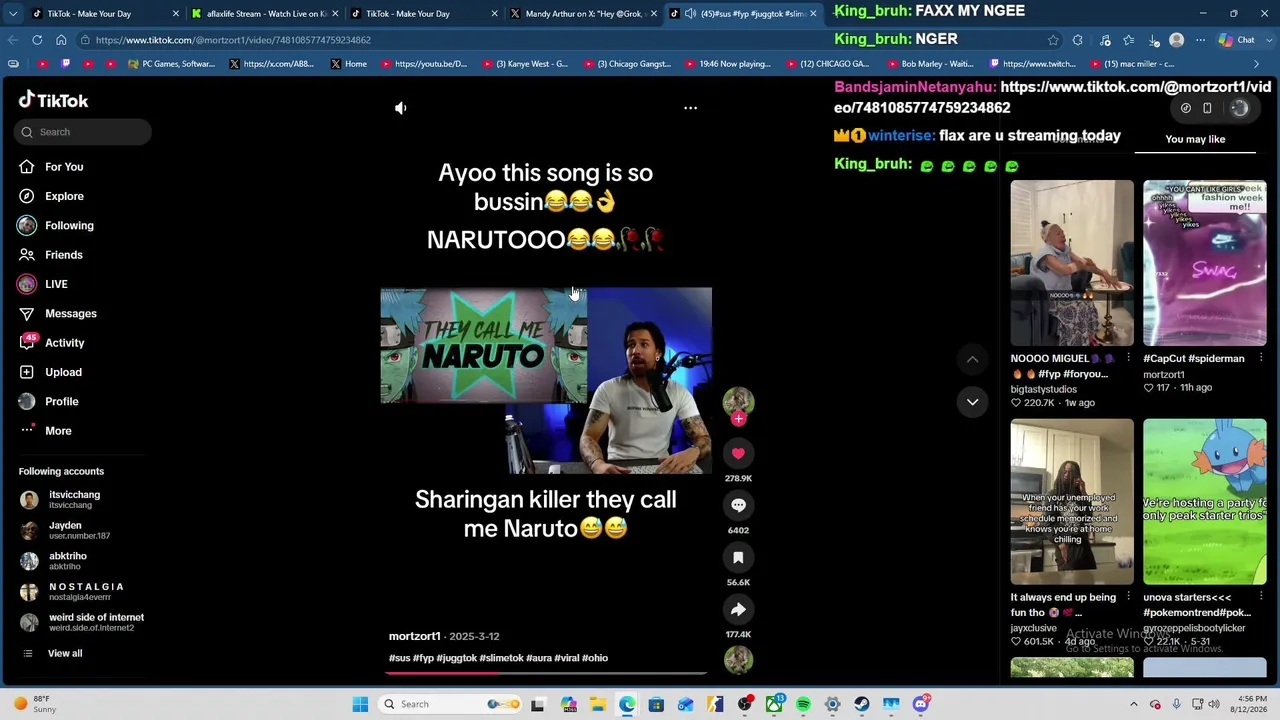The image size is (1280, 720).
Task: Open the profile avatar menu at top right
Action: tap(1239, 108)
